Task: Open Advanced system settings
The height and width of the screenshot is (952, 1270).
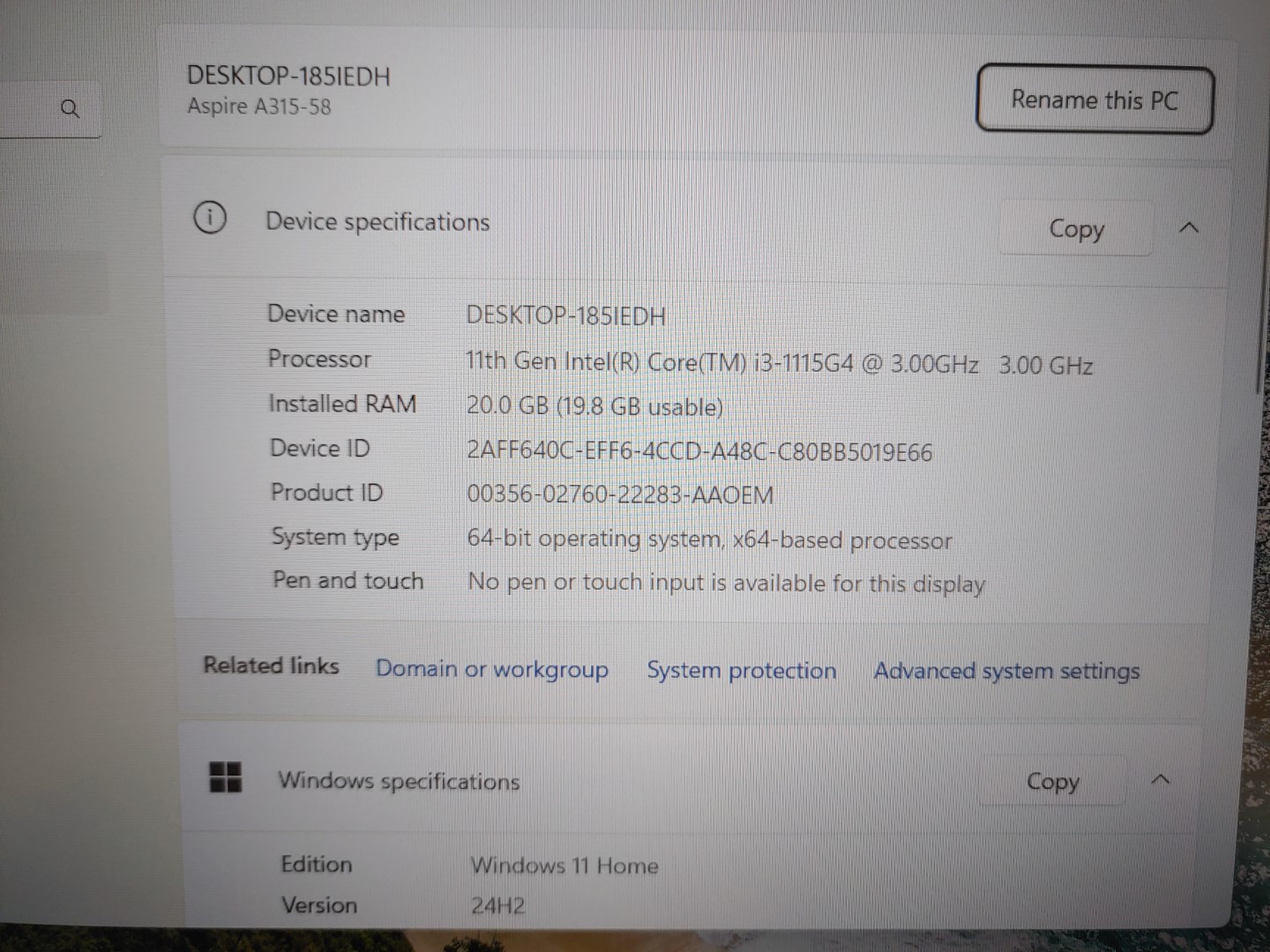Action: (1005, 671)
